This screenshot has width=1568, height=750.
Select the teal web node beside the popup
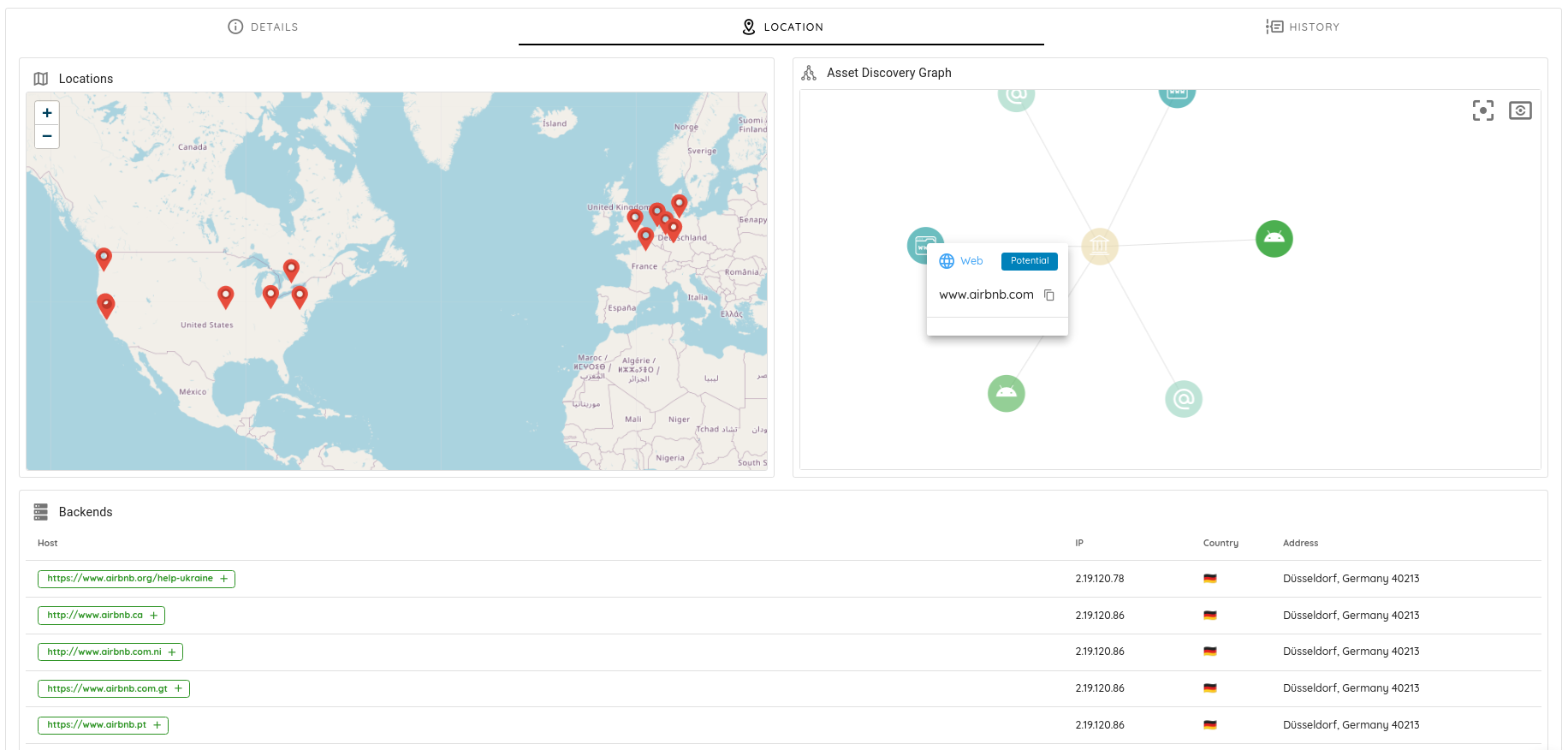click(923, 244)
